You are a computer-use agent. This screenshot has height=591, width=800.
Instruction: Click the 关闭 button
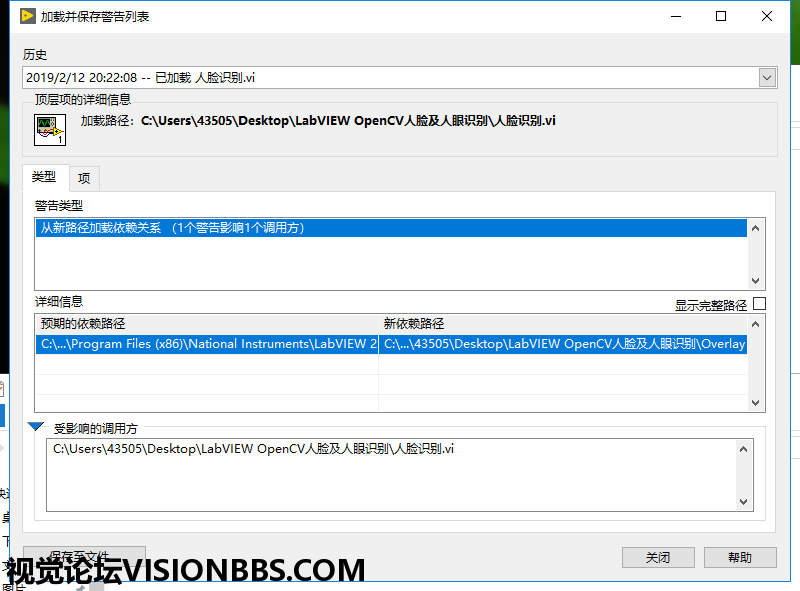[x=658, y=557]
